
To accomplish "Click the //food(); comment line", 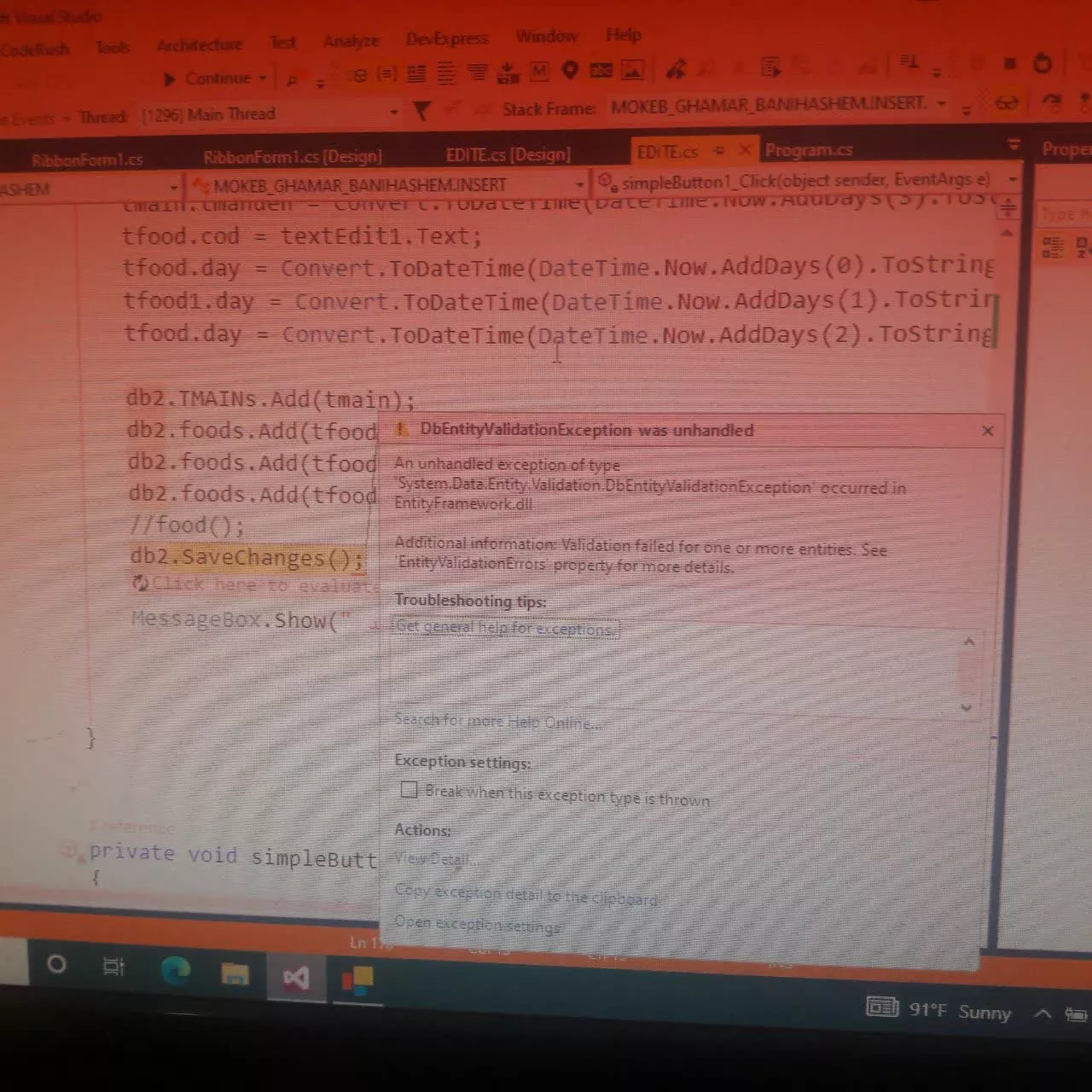I will pos(188,525).
